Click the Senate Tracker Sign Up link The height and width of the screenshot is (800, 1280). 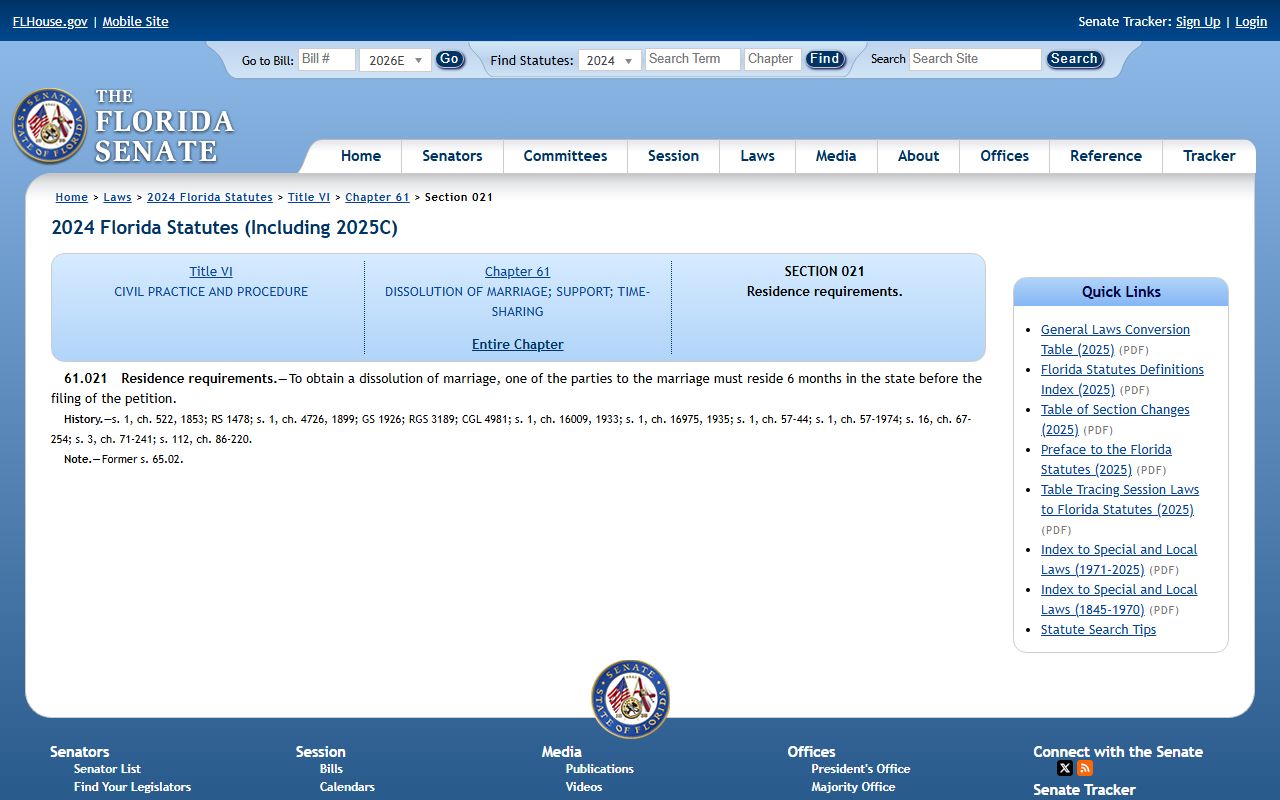pyautogui.click(x=1198, y=21)
